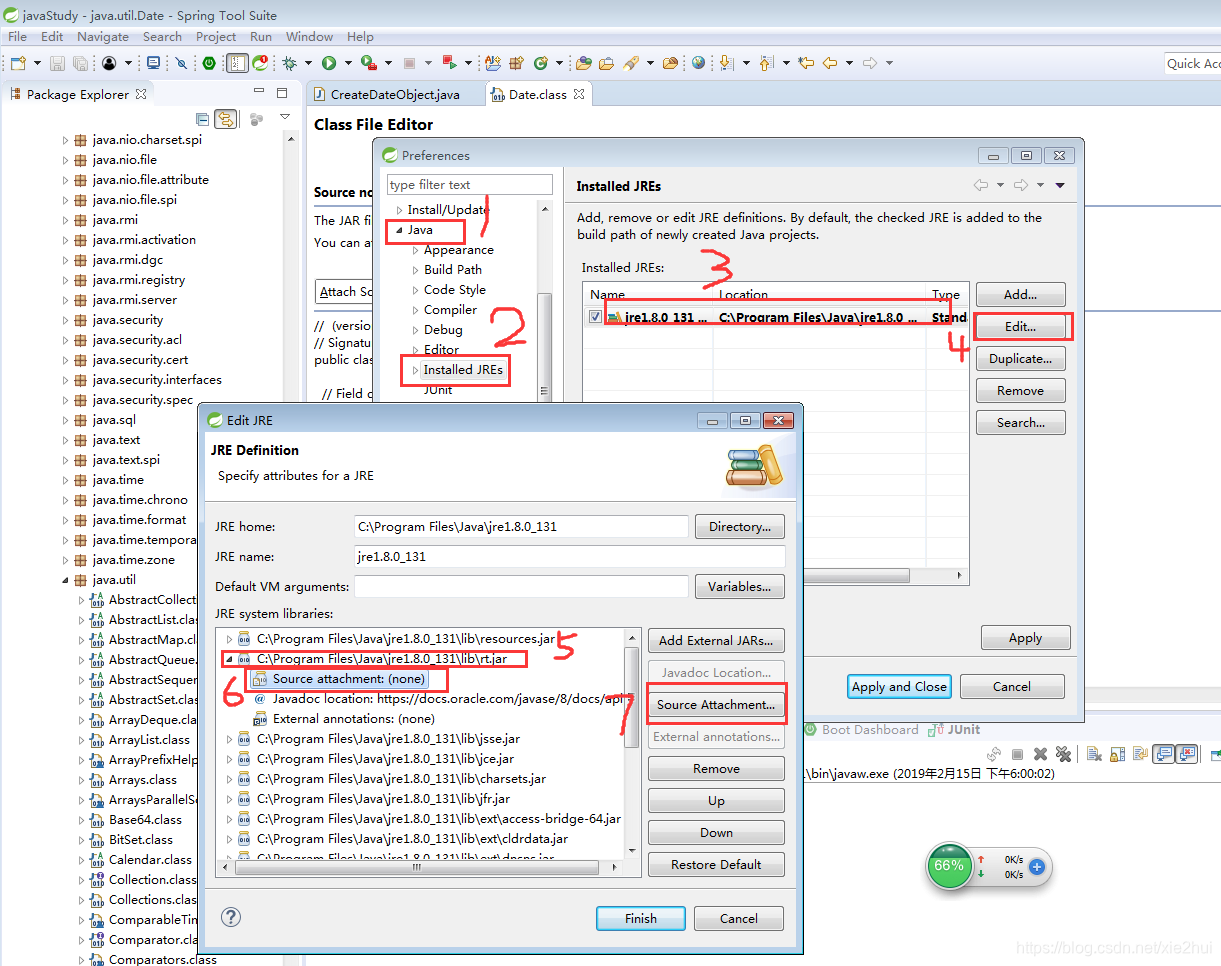Open Package Explorer view menu triangle
This screenshot has height=966, width=1221.
[x=284, y=118]
